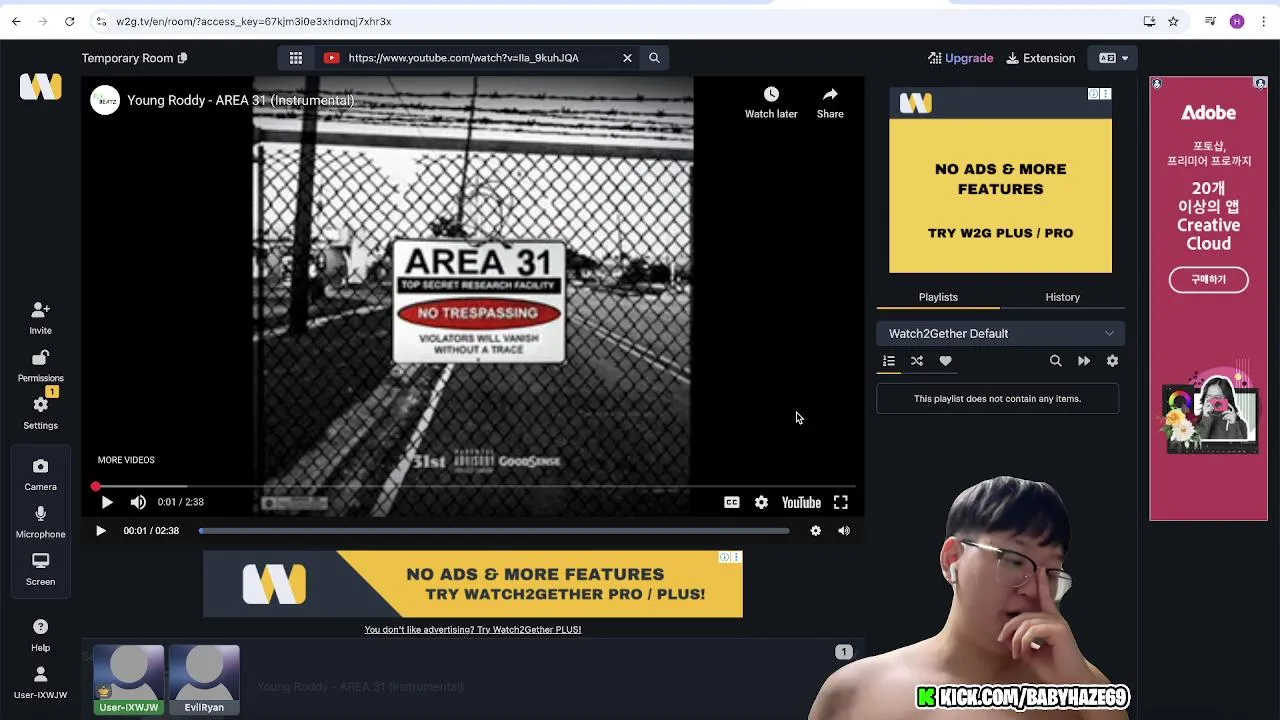Bookmark this page with the star
Image resolution: width=1280 pixels, height=720 pixels.
1173,21
